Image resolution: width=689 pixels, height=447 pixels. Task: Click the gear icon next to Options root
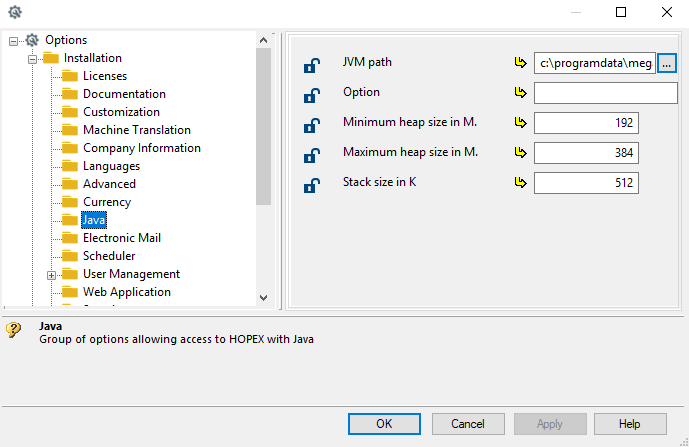[x=32, y=40]
